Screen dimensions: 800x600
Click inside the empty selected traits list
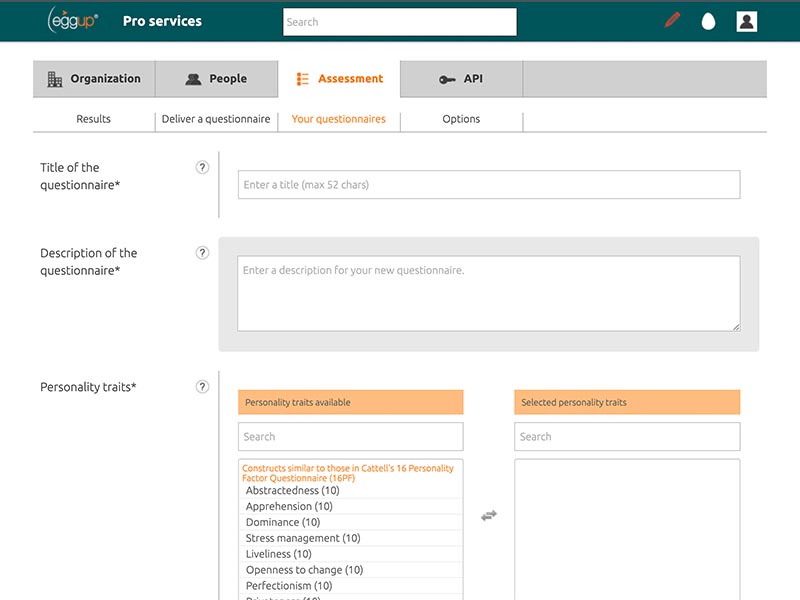tap(627, 530)
